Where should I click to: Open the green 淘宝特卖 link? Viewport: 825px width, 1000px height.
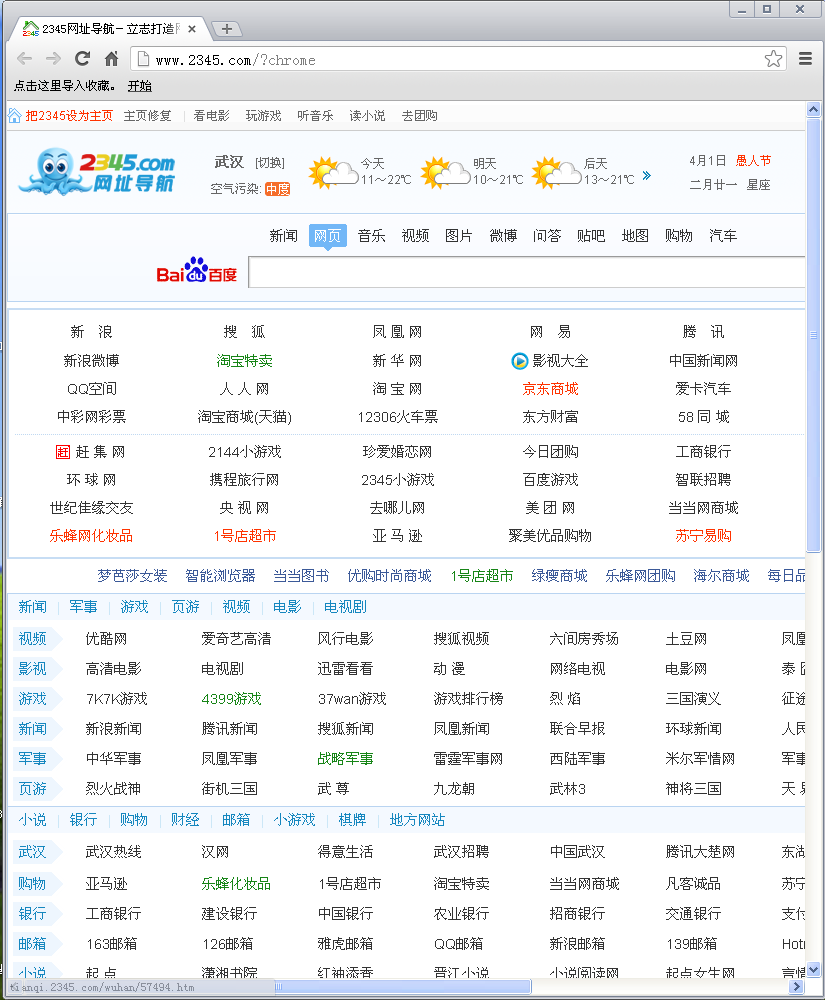[244, 361]
